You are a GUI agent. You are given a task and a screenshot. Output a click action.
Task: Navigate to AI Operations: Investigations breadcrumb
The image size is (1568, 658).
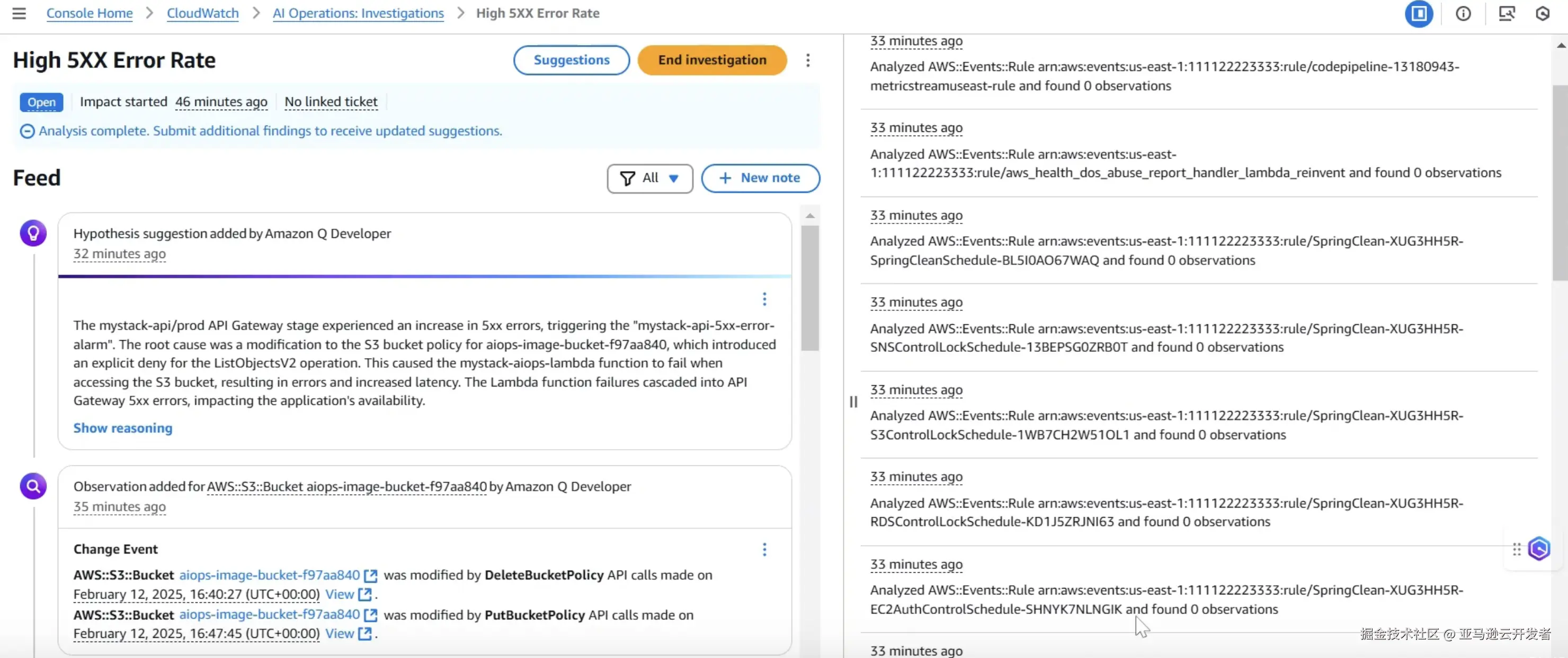tap(358, 13)
